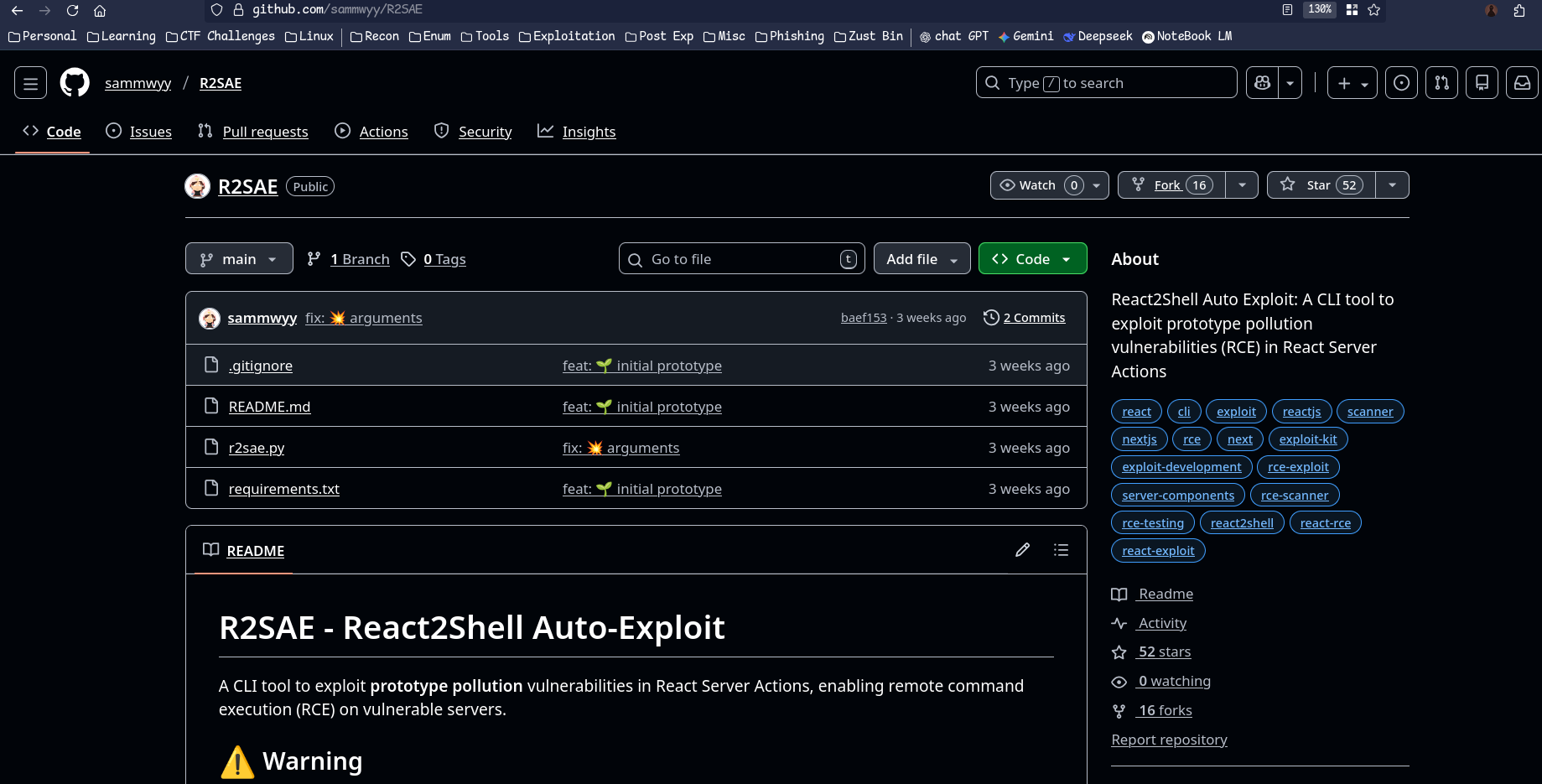Click the 'server-components' topic tag
This screenshot has width=1542, height=784.
[1178, 496]
